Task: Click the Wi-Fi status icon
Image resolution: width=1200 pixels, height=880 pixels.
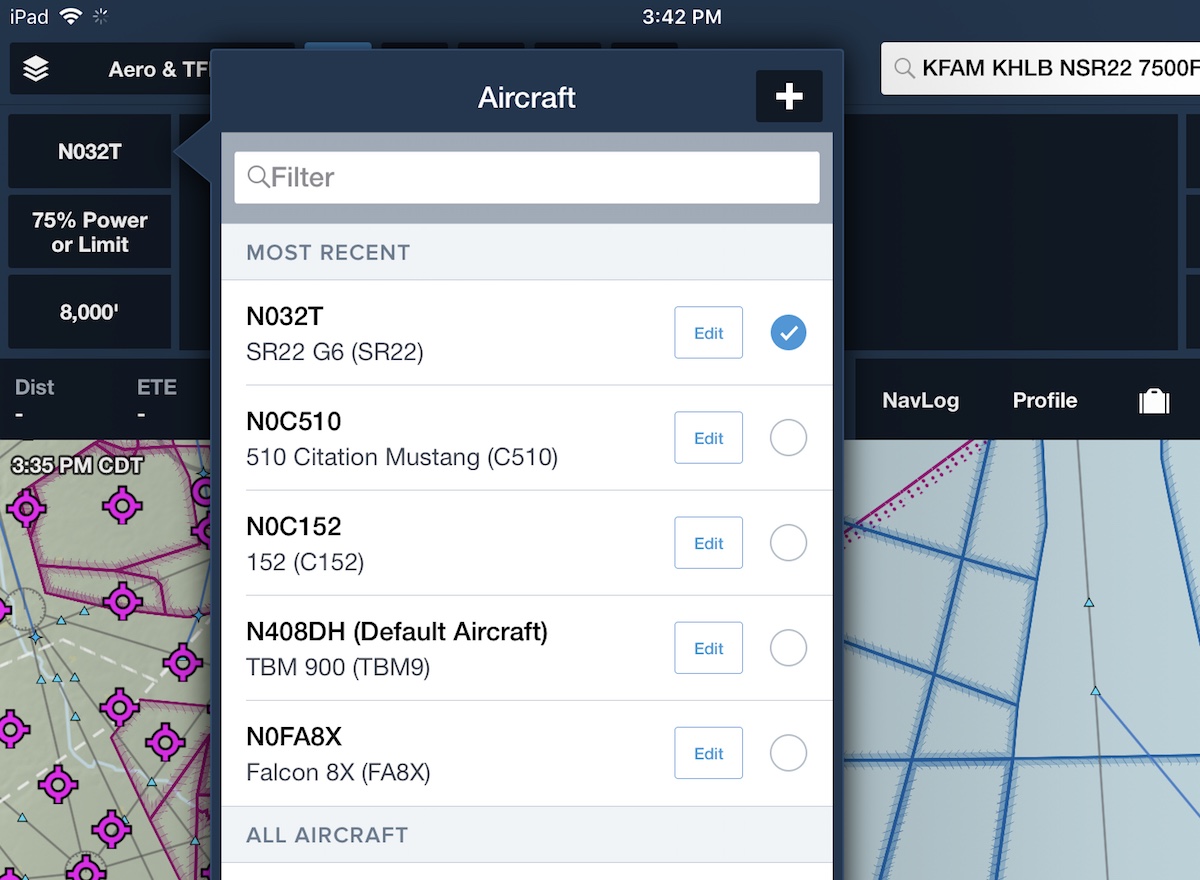Action: pos(70,16)
